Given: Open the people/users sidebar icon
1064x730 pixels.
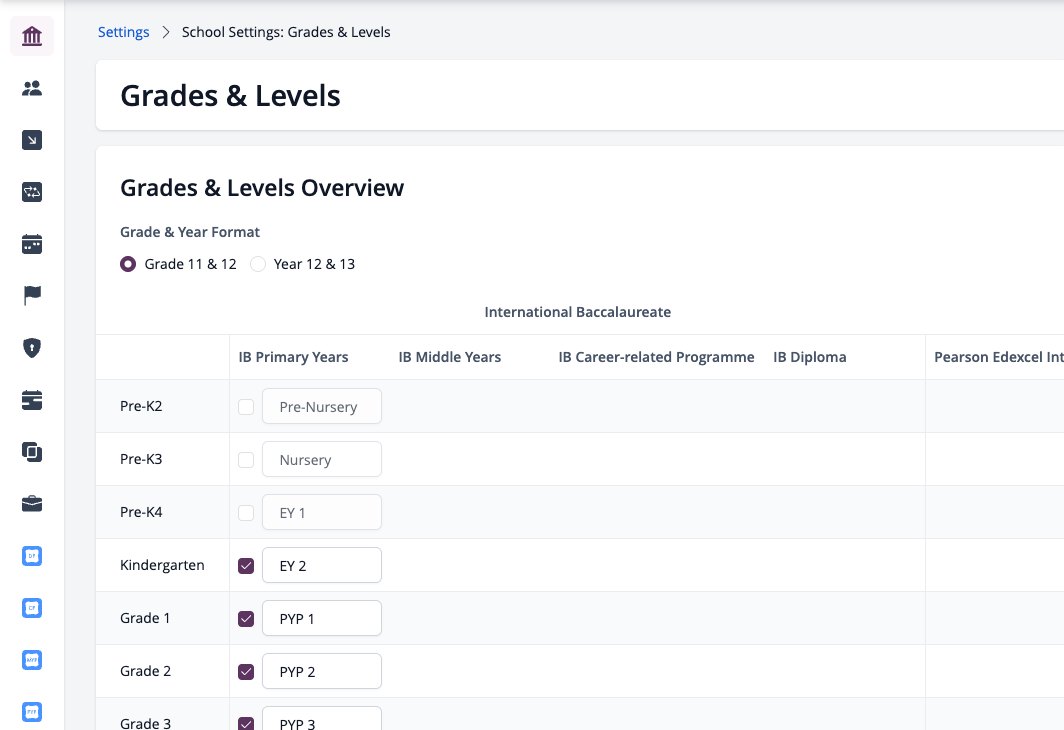Looking at the screenshot, I should 32,88.
